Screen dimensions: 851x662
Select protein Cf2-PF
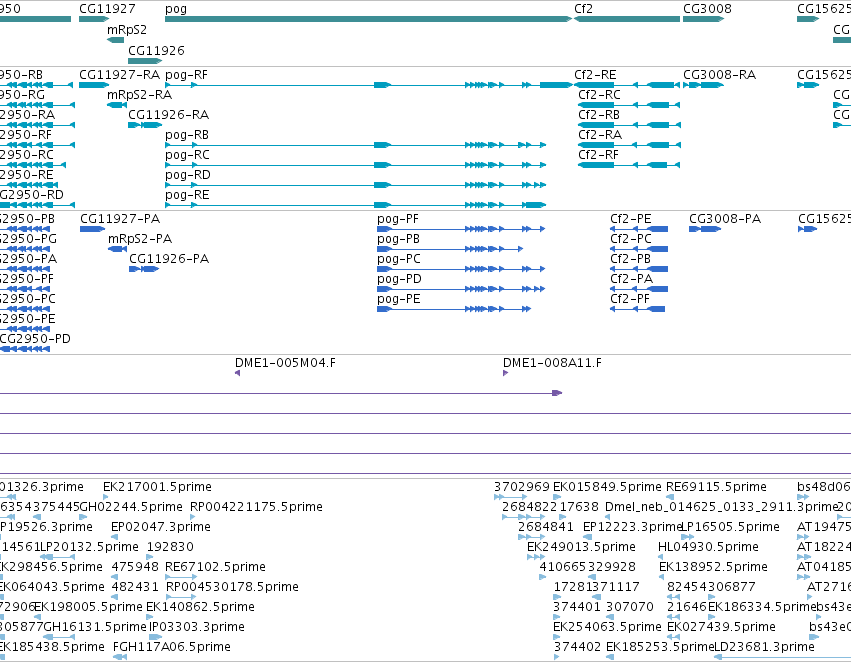(x=637, y=309)
